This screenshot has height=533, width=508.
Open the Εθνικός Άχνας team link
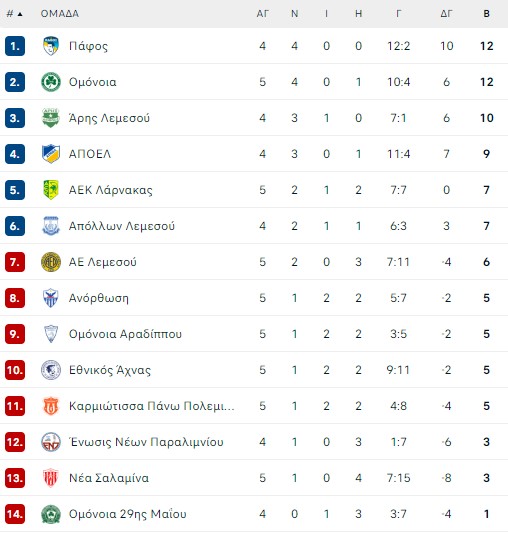point(110,370)
